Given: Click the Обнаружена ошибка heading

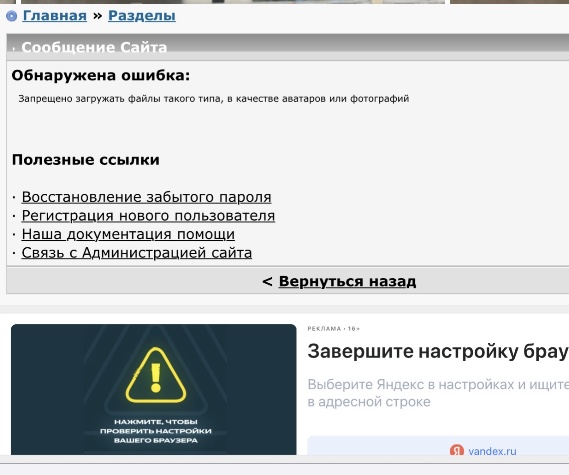Looking at the screenshot, I should coord(101,75).
